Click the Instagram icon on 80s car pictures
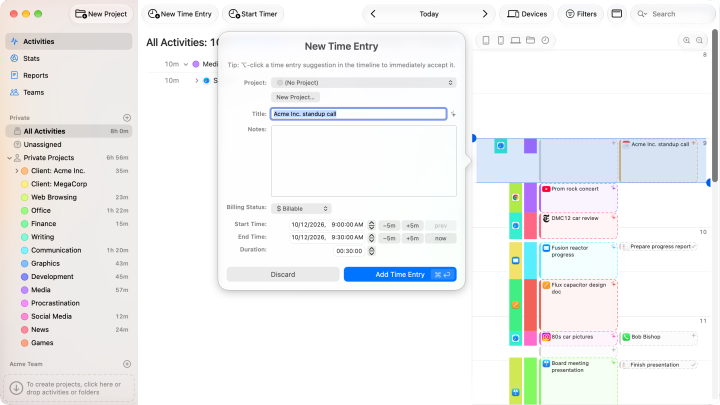Viewport: 720px width, 405px height. [x=546, y=337]
